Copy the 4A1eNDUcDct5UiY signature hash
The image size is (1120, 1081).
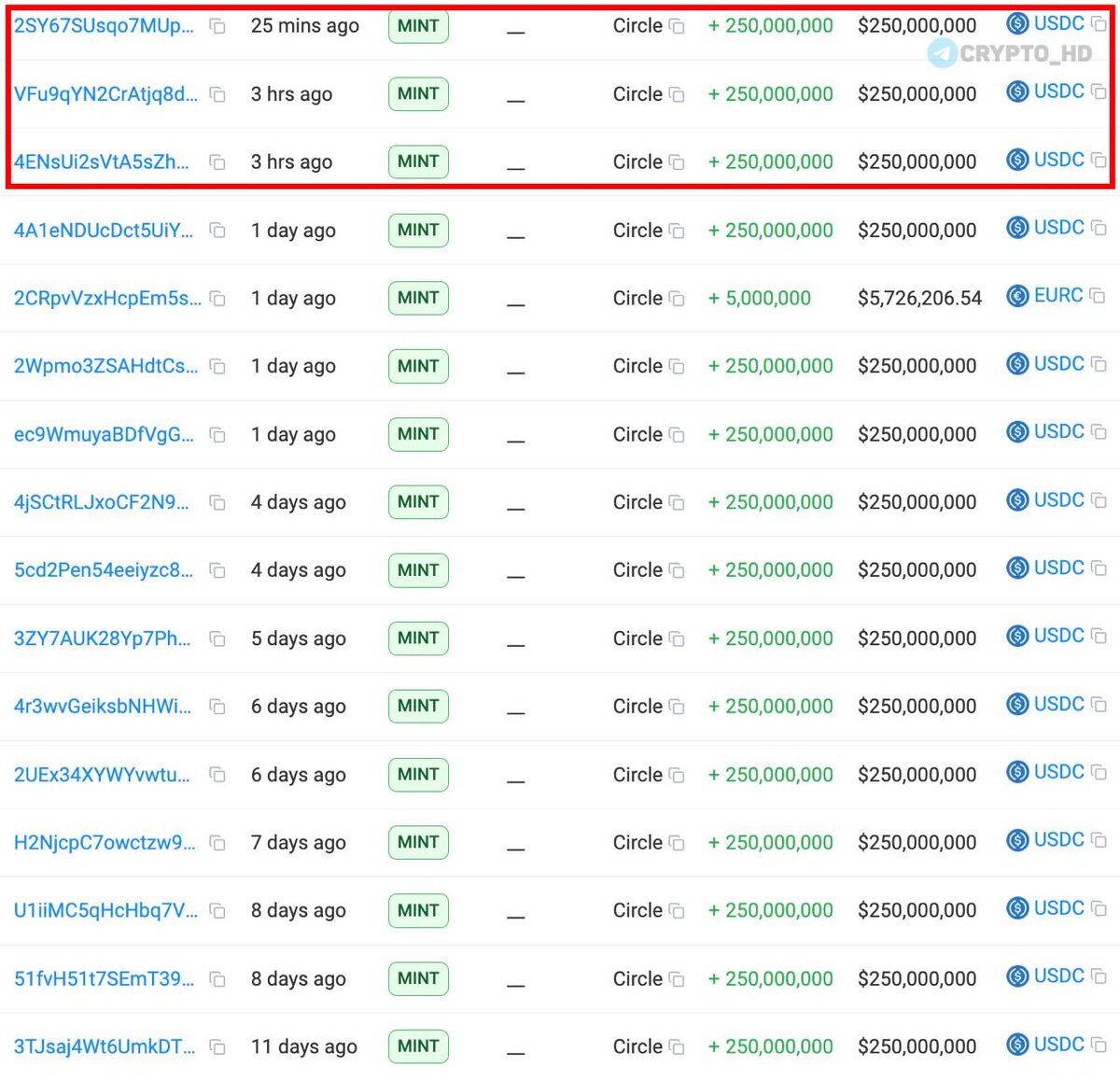217,231
